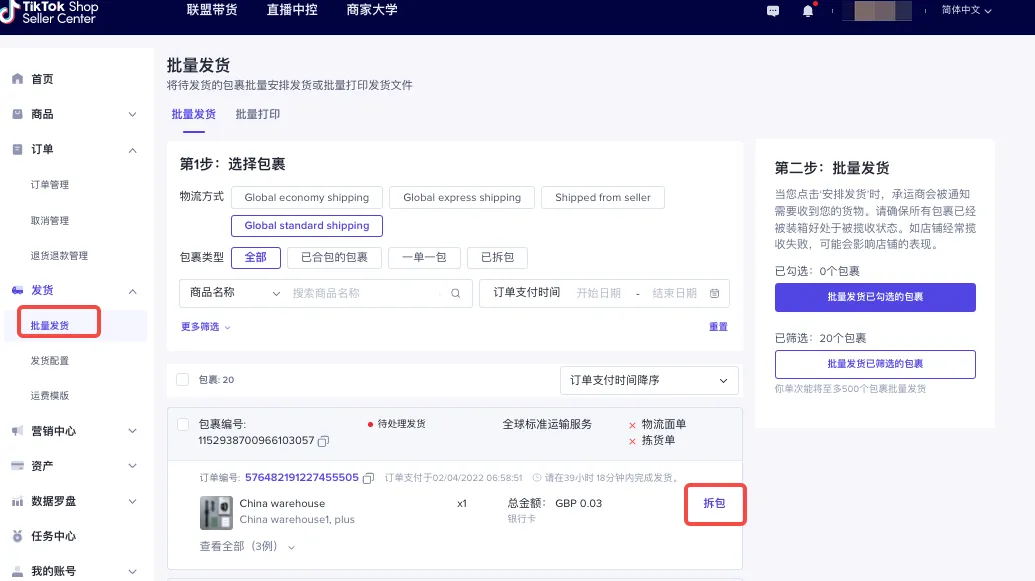Screen dimensions: 1035x581
Task: Select the checkbox next to 包裹: 20
Action: [x=183, y=380]
